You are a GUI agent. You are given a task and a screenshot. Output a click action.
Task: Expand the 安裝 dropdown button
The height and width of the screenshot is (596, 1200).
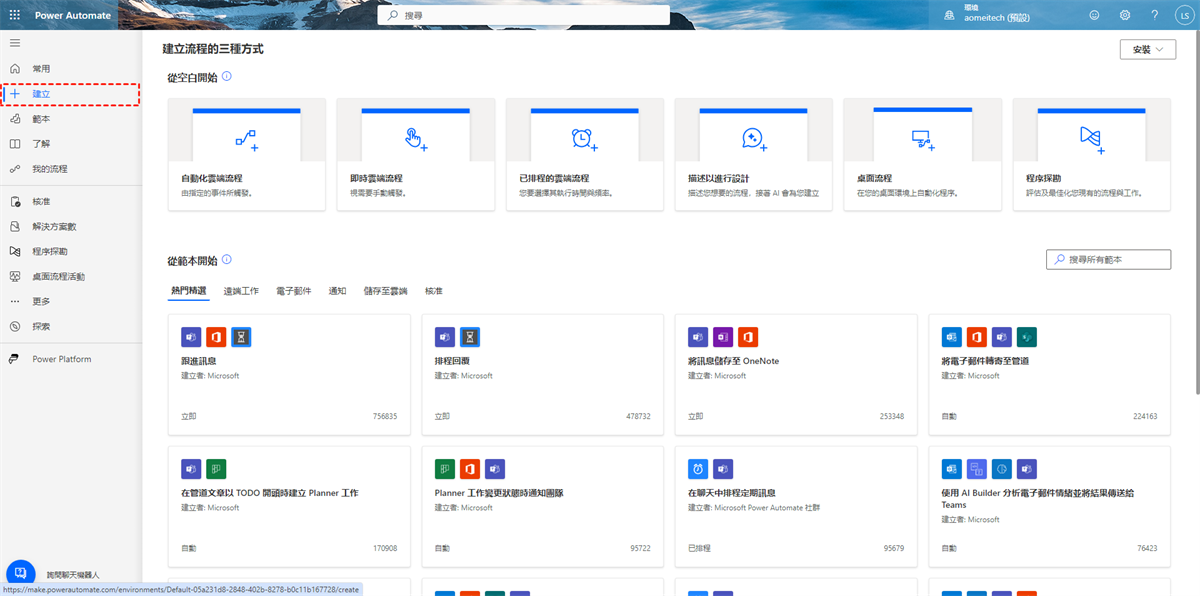[x=1147, y=50]
